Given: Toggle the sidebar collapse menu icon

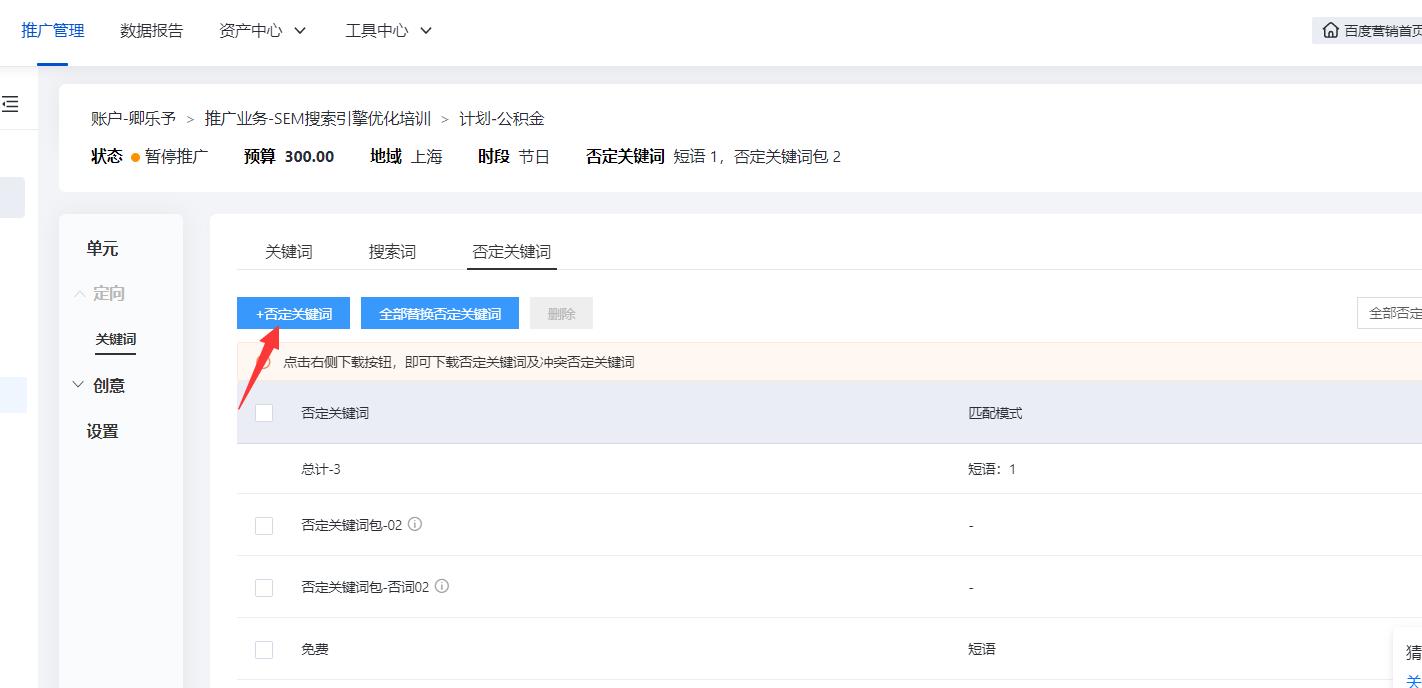Looking at the screenshot, I should (x=10, y=104).
